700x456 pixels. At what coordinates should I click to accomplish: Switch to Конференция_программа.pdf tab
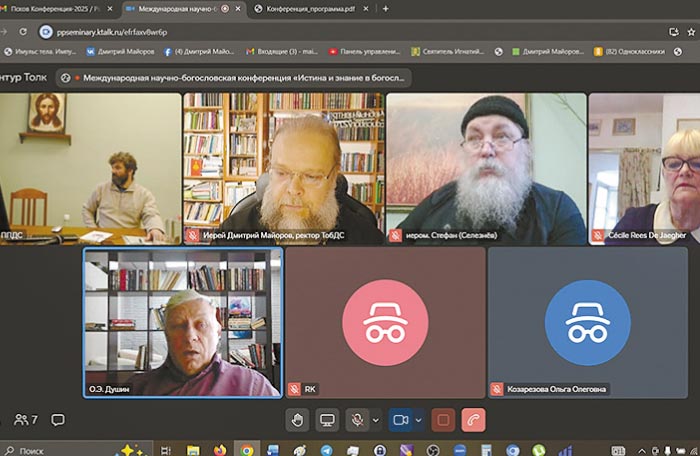(x=305, y=8)
